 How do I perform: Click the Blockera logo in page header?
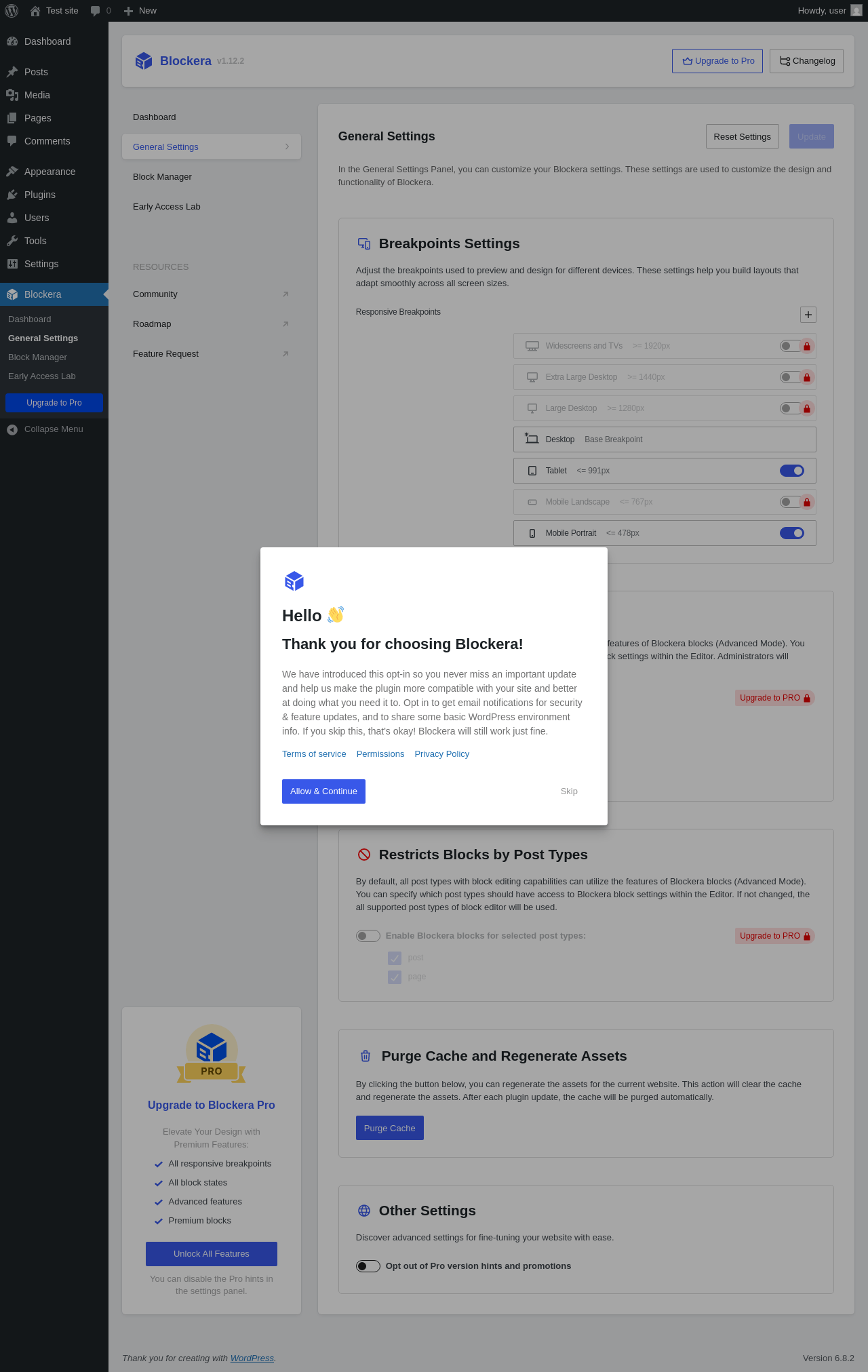[x=144, y=61]
